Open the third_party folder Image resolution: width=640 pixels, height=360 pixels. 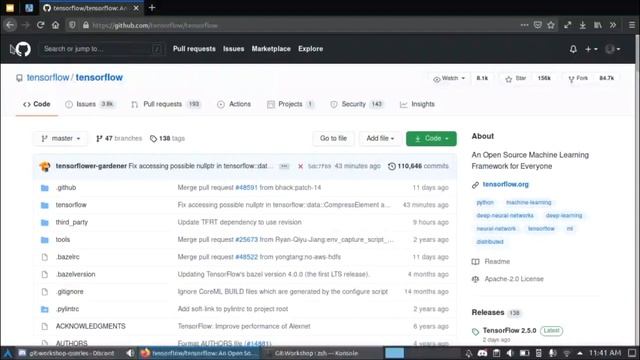[71, 222]
